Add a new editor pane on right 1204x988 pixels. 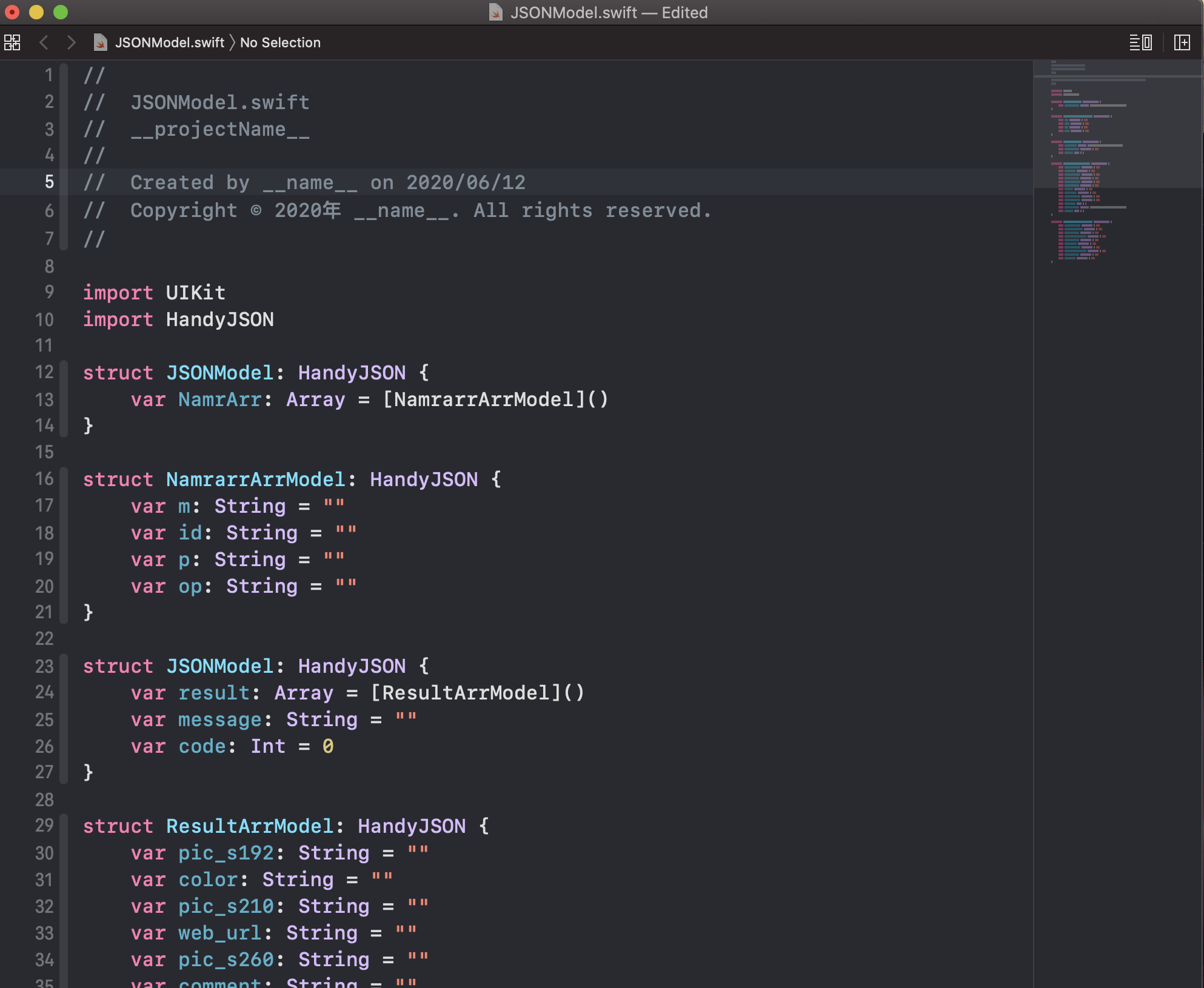[1182, 42]
